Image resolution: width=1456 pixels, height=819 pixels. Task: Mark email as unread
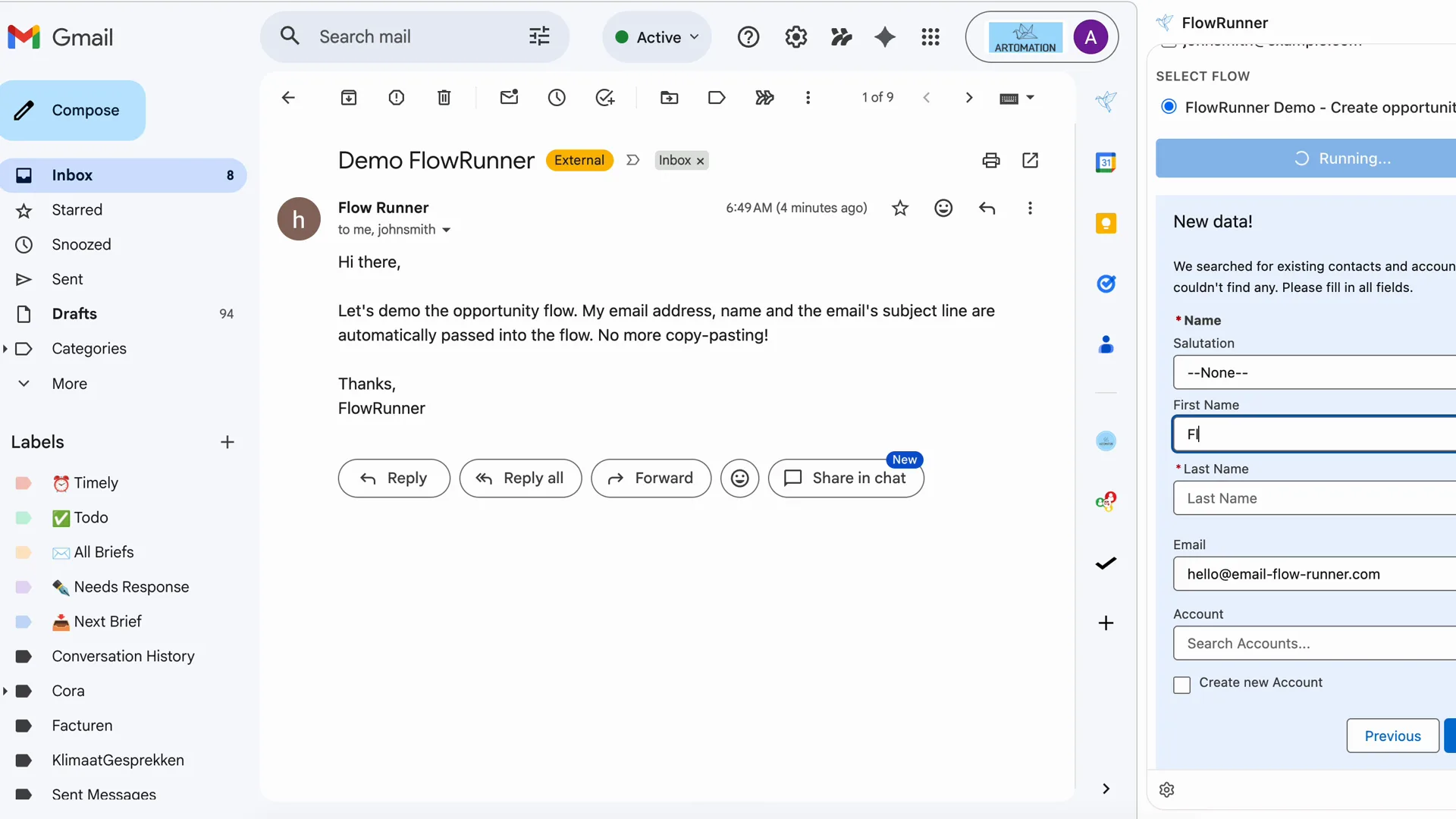pos(510,97)
